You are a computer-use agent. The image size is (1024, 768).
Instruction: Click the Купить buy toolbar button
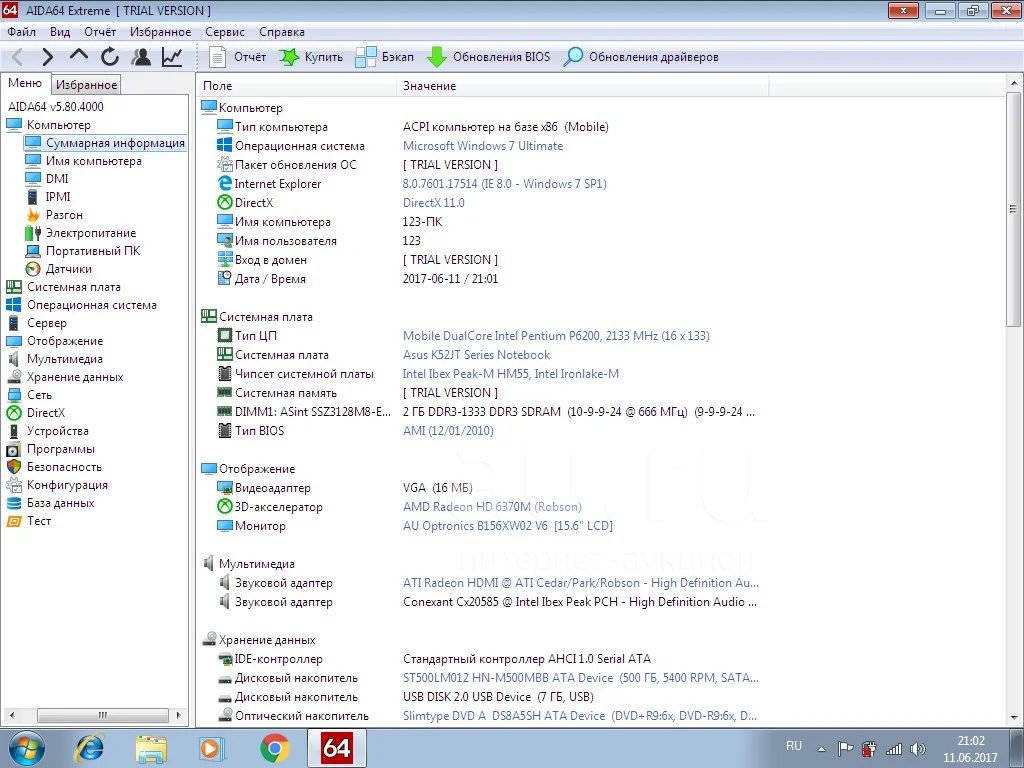311,57
